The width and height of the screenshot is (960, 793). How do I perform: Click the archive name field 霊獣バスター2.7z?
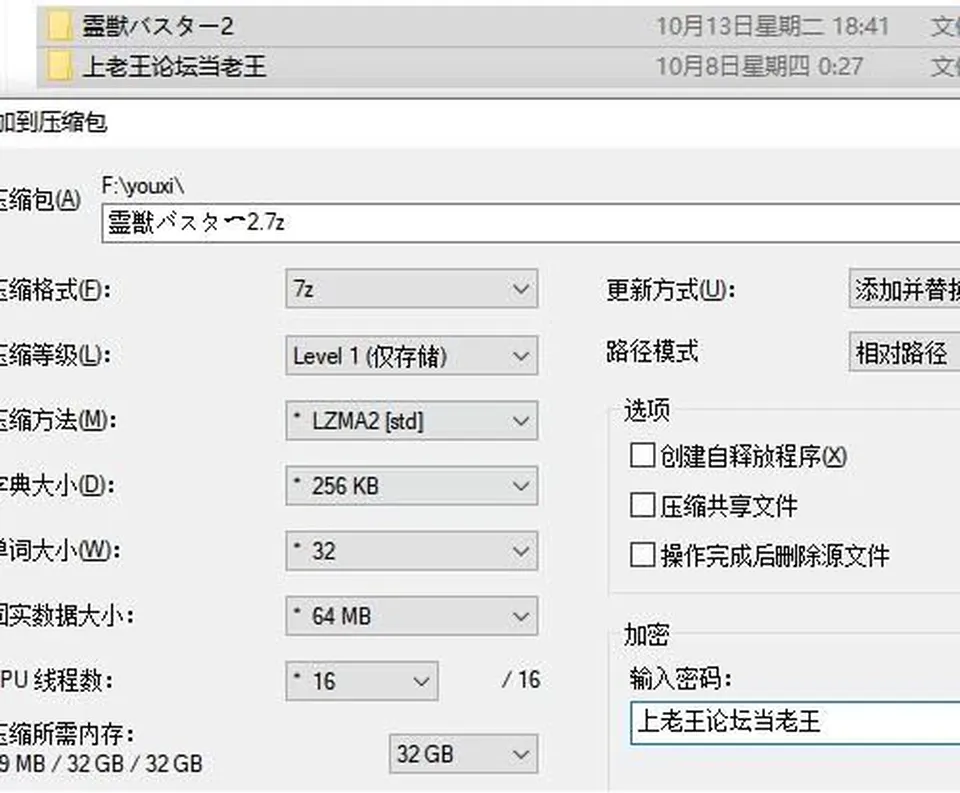tap(531, 223)
